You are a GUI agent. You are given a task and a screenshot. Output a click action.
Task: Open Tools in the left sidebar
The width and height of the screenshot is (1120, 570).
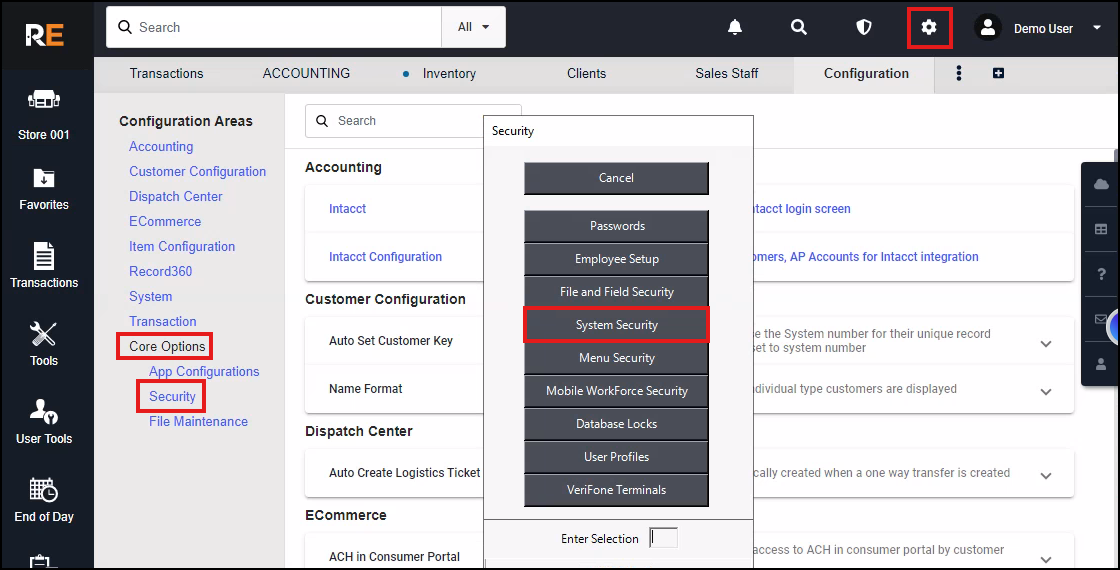coord(44,344)
